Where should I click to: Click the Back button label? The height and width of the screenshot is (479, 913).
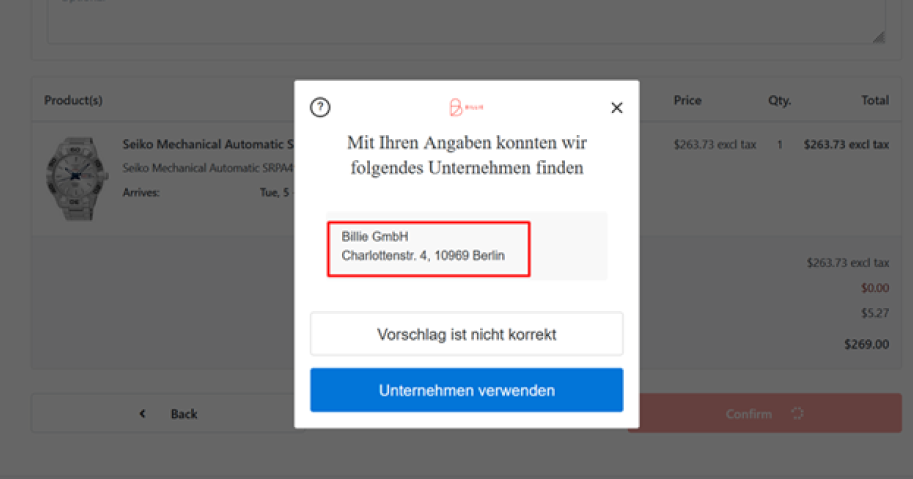coord(183,414)
